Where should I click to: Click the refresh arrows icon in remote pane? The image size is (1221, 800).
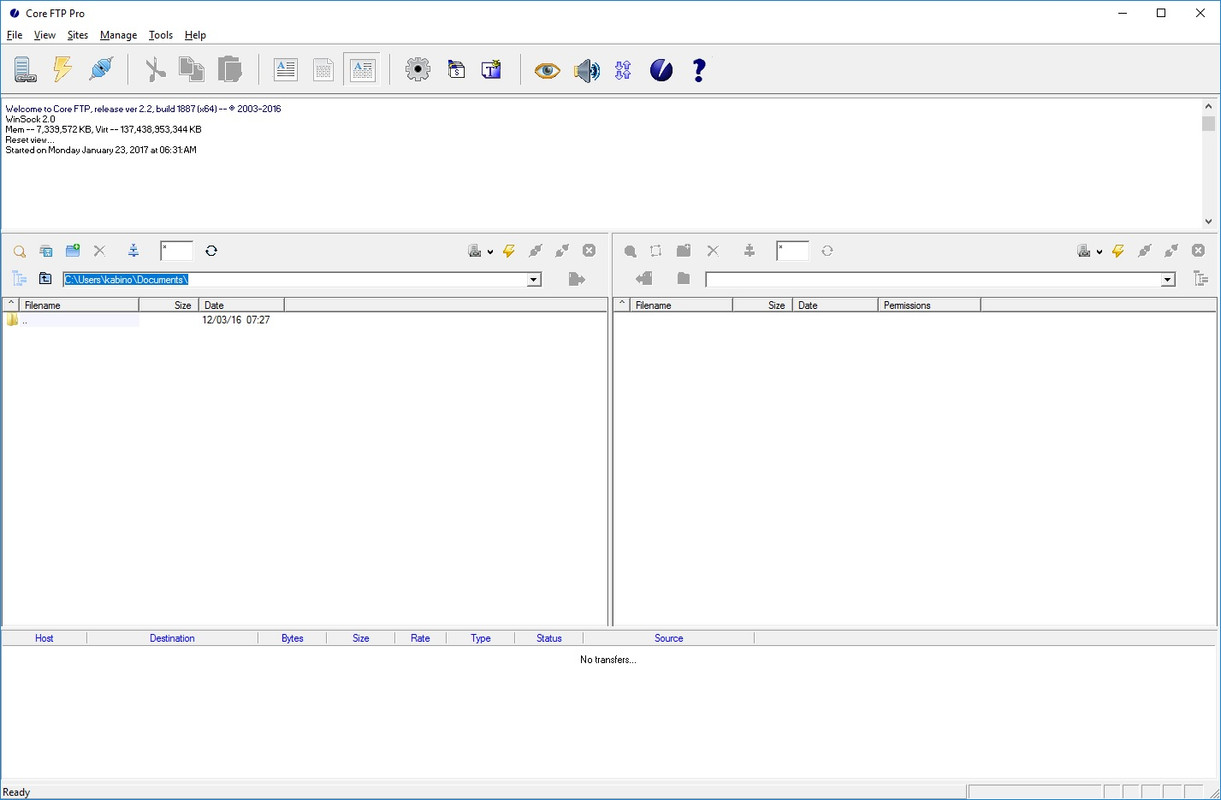point(827,251)
